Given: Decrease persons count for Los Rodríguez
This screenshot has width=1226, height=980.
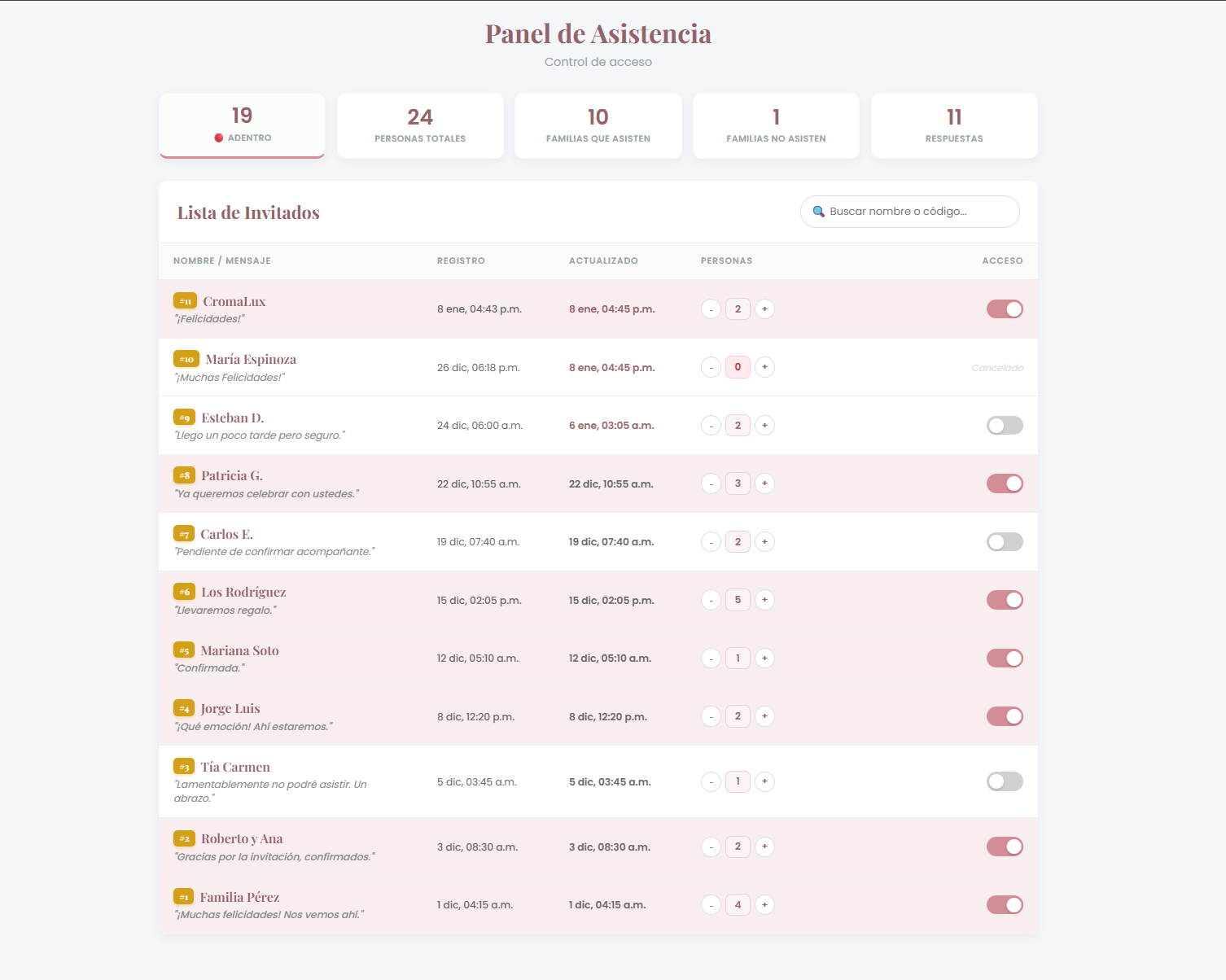Looking at the screenshot, I should (x=711, y=600).
